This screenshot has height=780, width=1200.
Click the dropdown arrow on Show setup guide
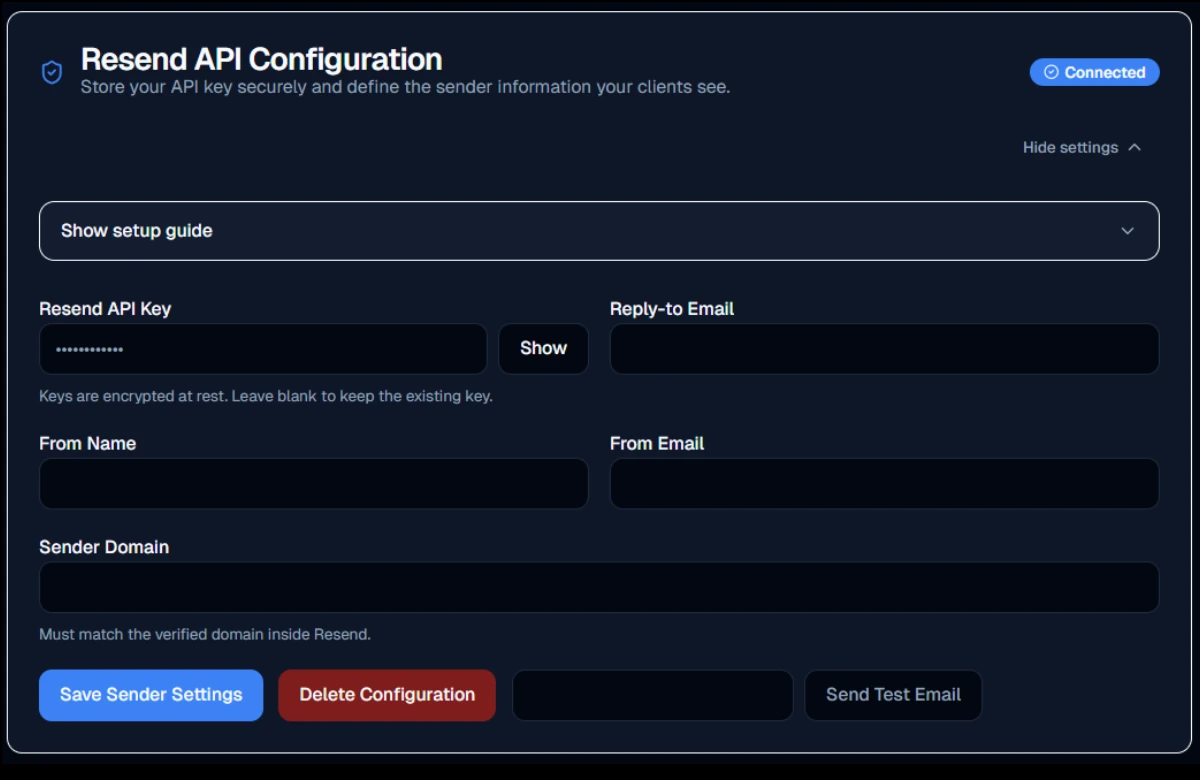pyautogui.click(x=1127, y=230)
